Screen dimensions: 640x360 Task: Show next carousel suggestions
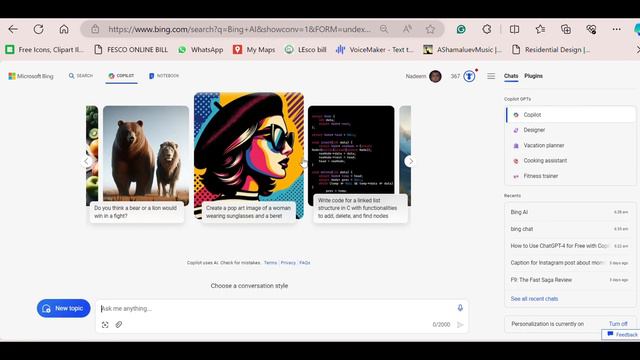coord(410,161)
